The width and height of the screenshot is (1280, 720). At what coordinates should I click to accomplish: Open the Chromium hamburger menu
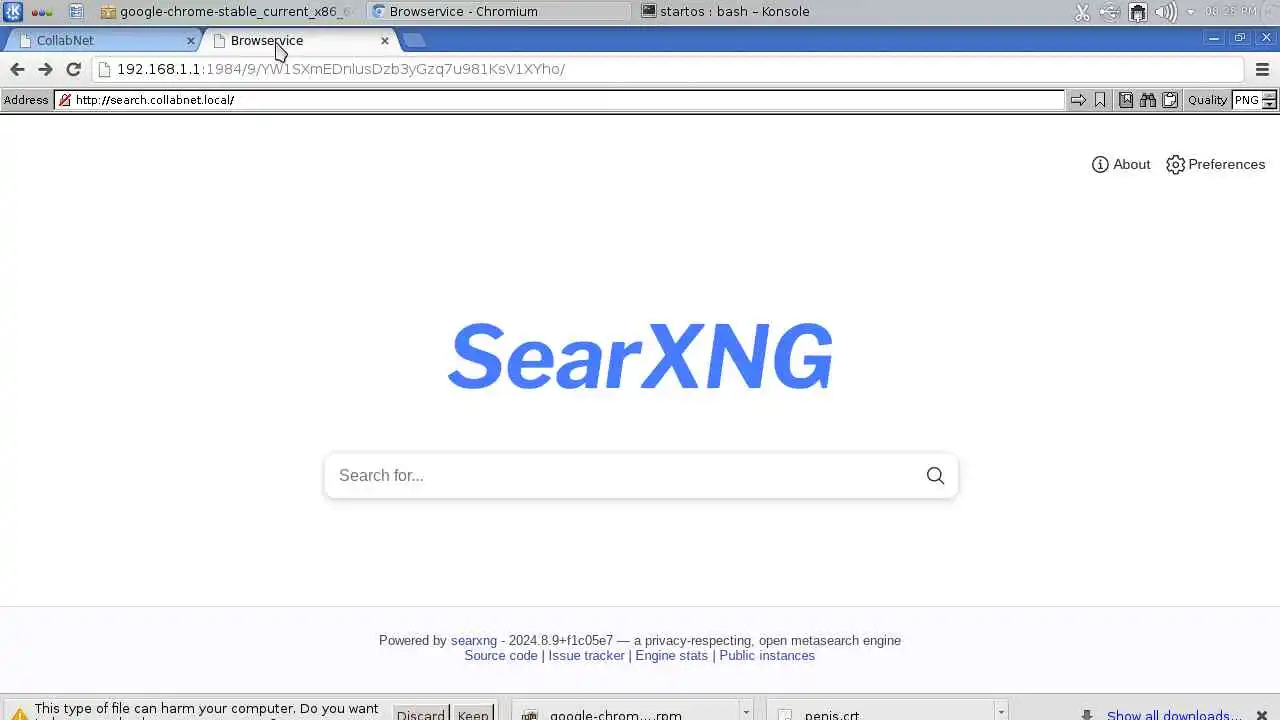click(1262, 69)
